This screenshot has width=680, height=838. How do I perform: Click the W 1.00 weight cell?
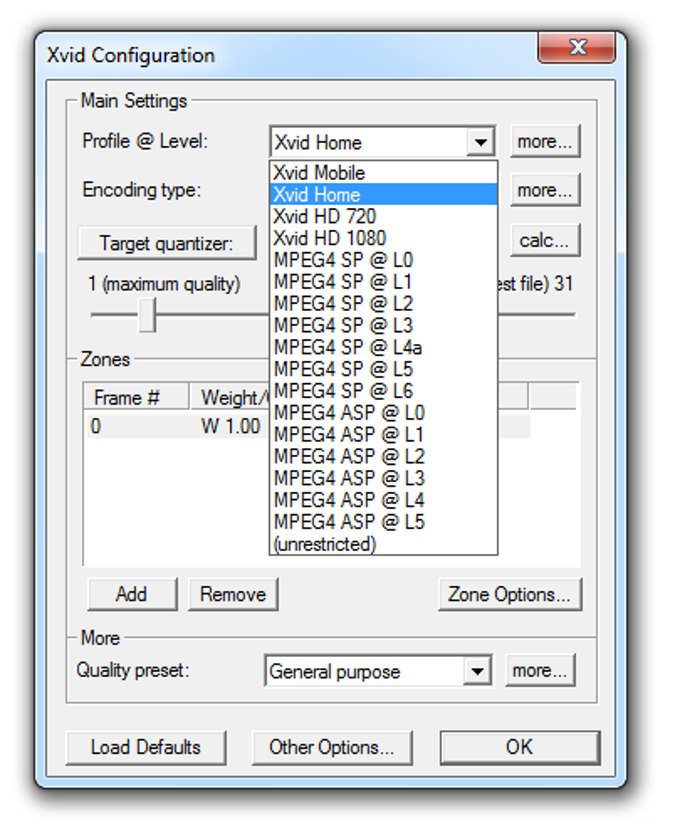pyautogui.click(x=230, y=426)
